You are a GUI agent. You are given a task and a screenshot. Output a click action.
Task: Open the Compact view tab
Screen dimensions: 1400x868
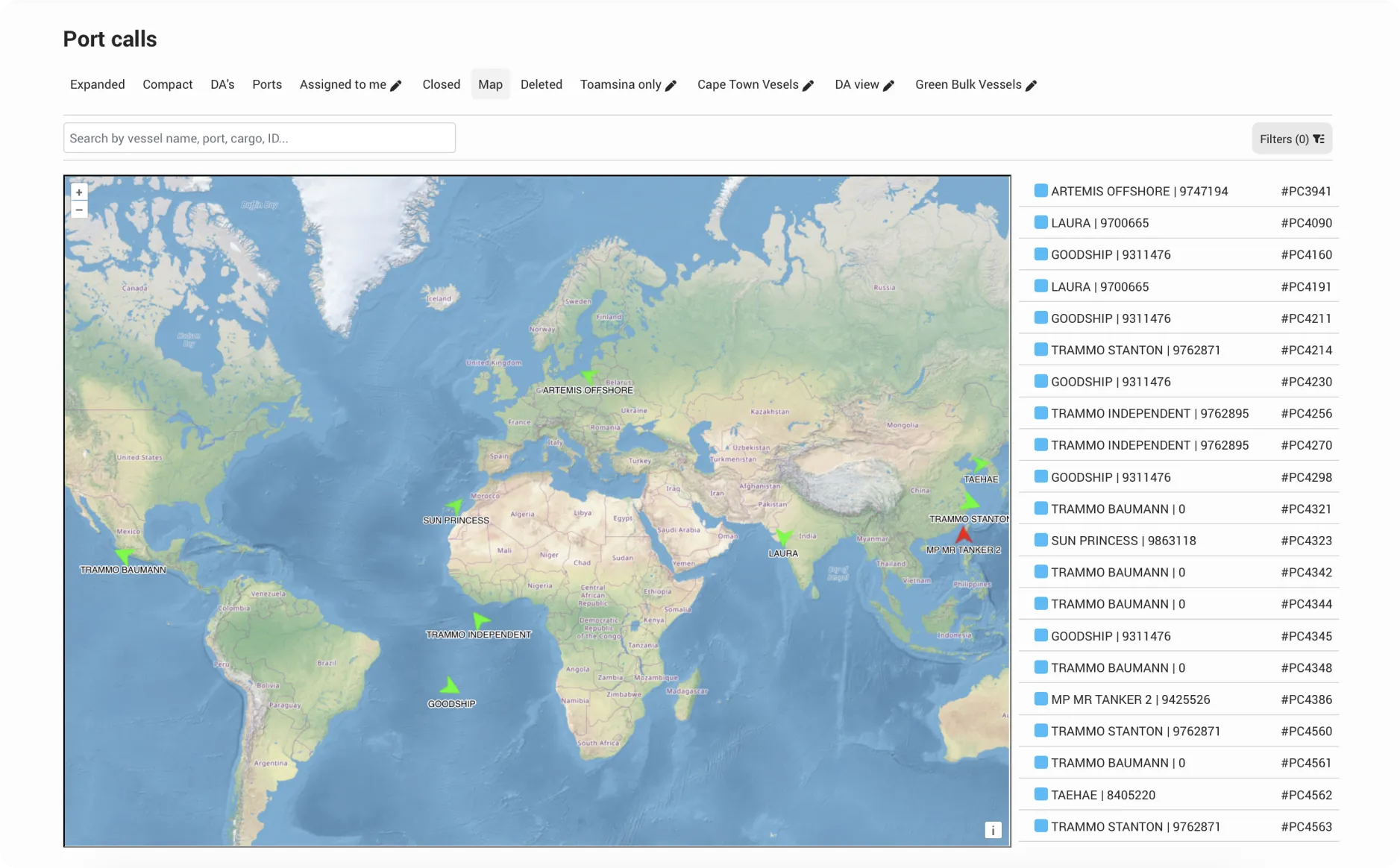coord(168,84)
